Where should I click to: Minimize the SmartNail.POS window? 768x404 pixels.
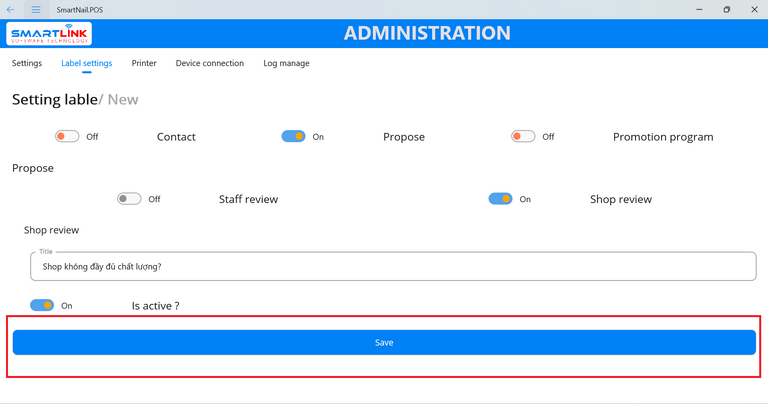tap(699, 9)
